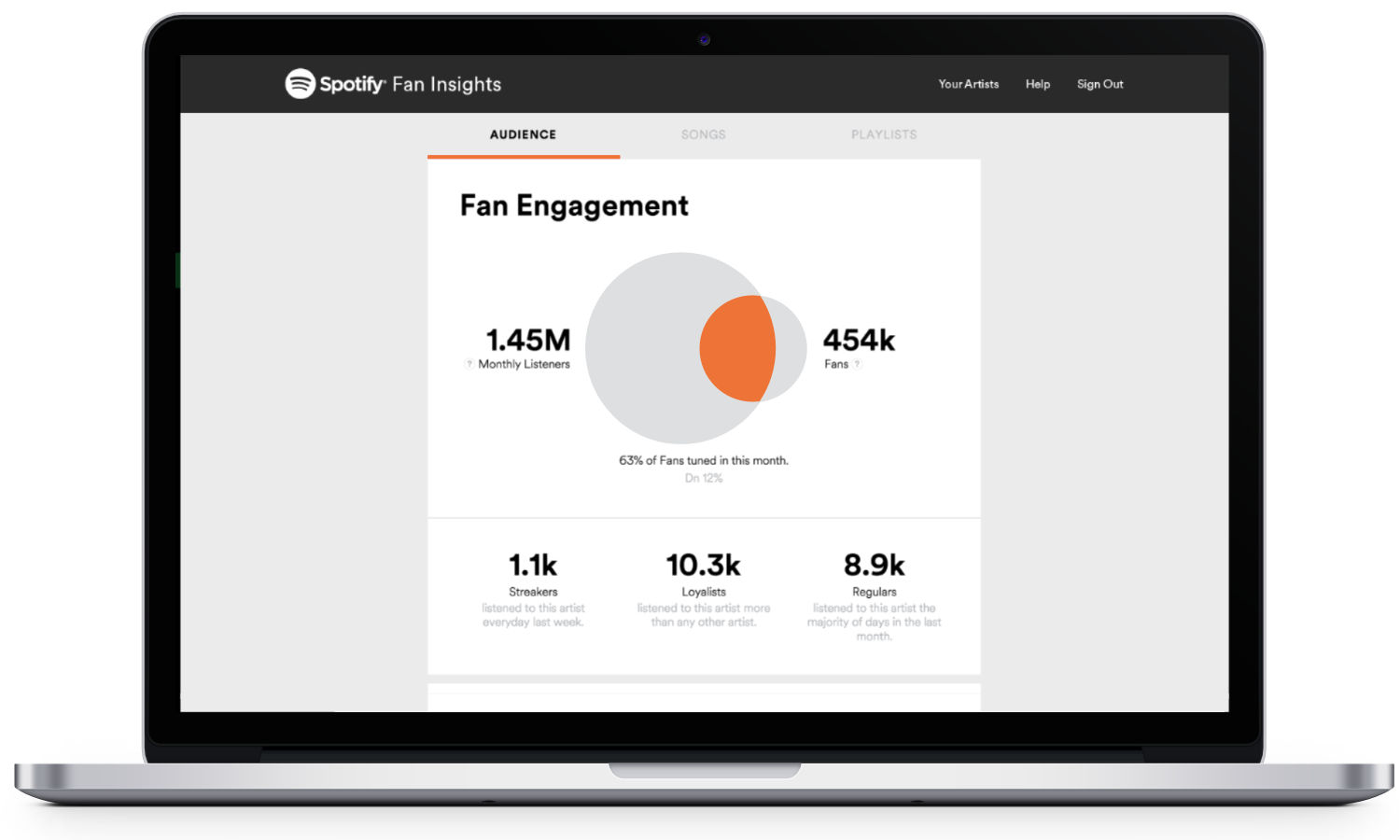
Task: Sign Out of Fan Insights
Action: click(x=1099, y=84)
